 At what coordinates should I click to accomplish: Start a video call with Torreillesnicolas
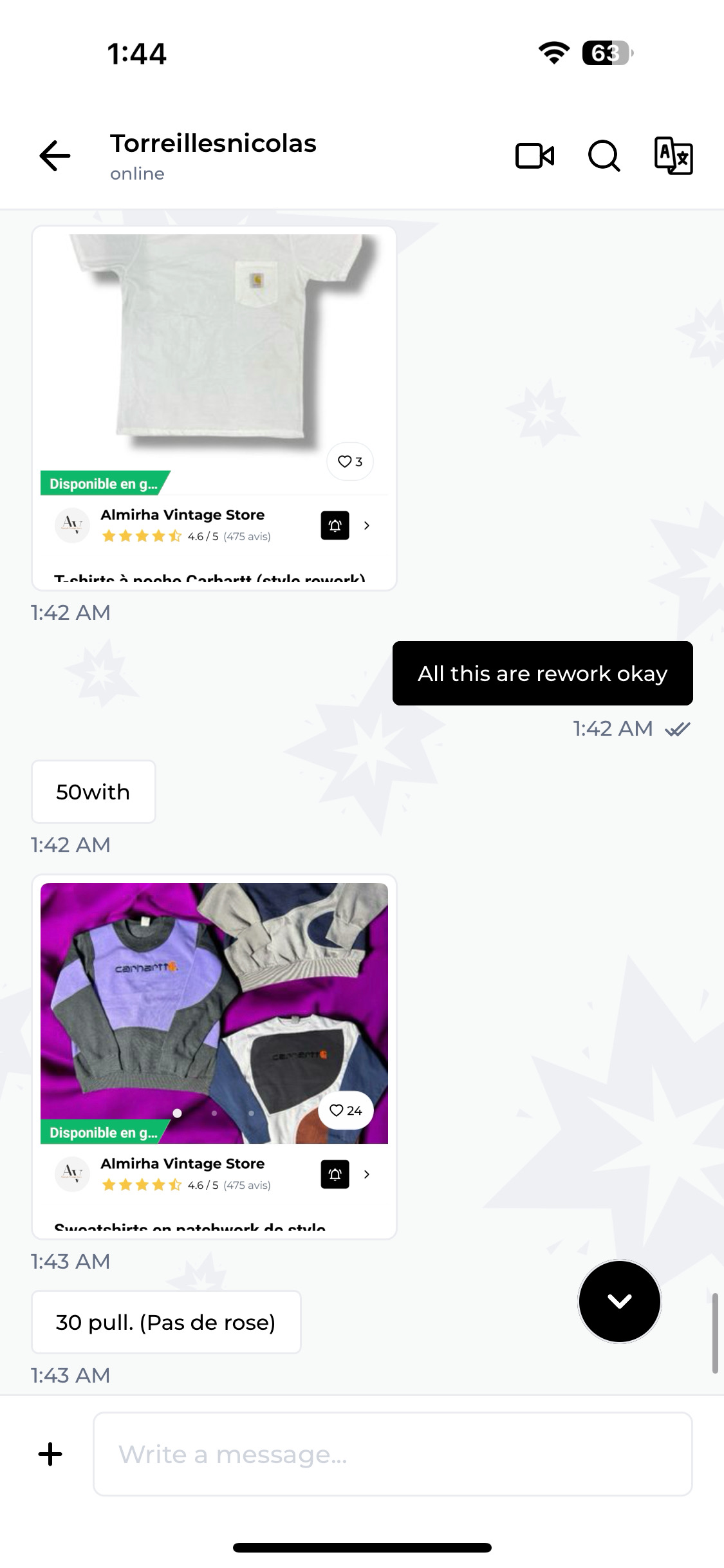(x=535, y=156)
